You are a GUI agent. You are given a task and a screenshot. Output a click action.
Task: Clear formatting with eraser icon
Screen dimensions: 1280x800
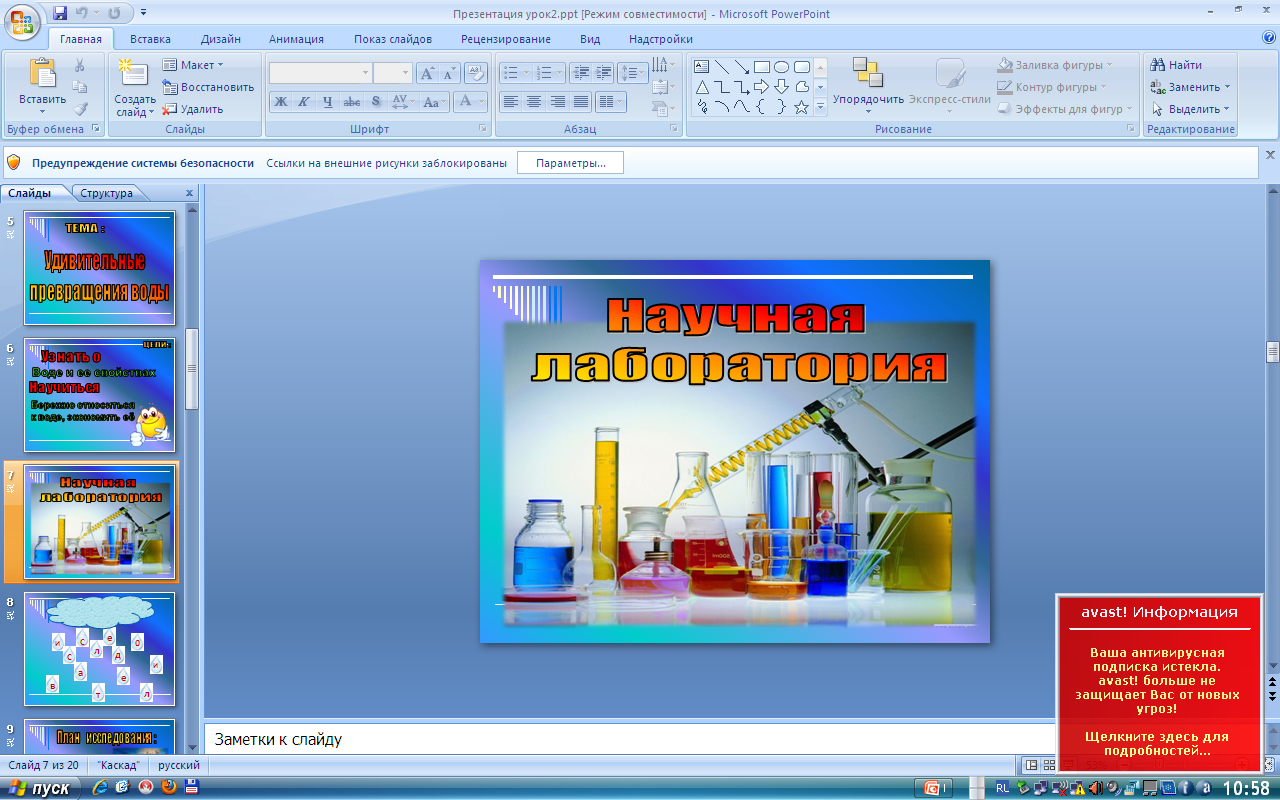coord(476,73)
